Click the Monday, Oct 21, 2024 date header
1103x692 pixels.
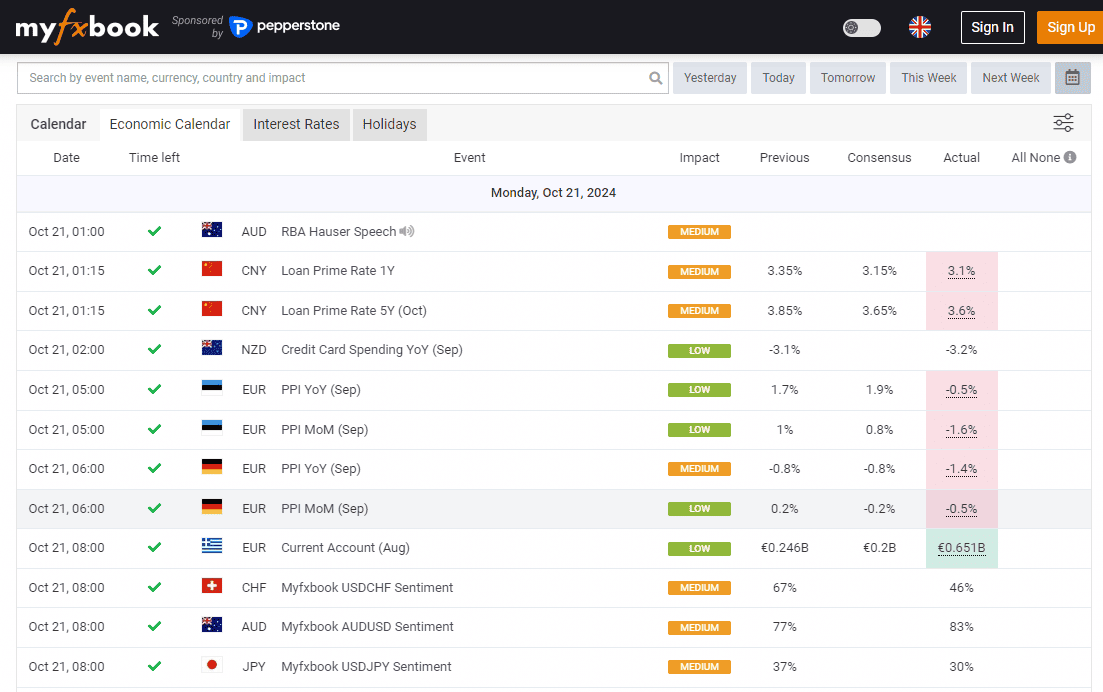[553, 193]
